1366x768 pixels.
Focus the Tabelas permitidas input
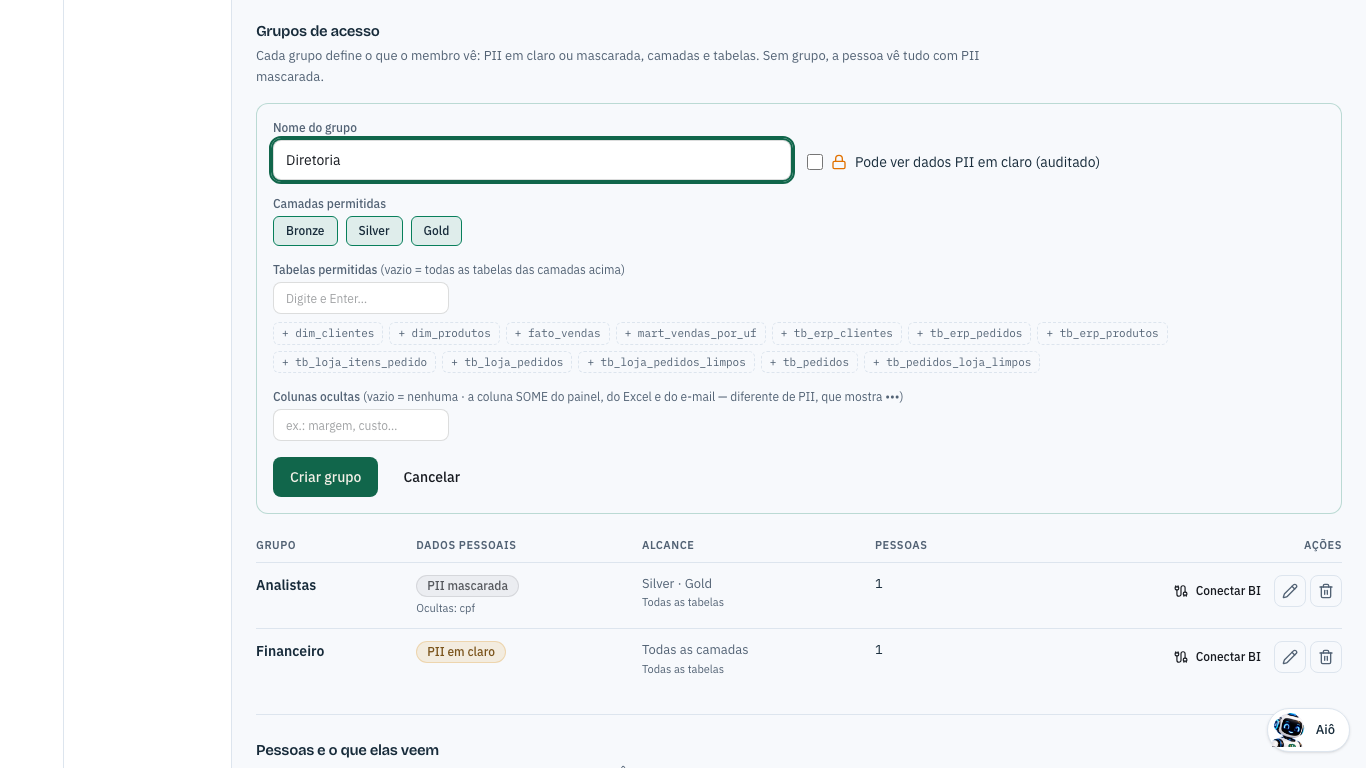[x=361, y=298]
